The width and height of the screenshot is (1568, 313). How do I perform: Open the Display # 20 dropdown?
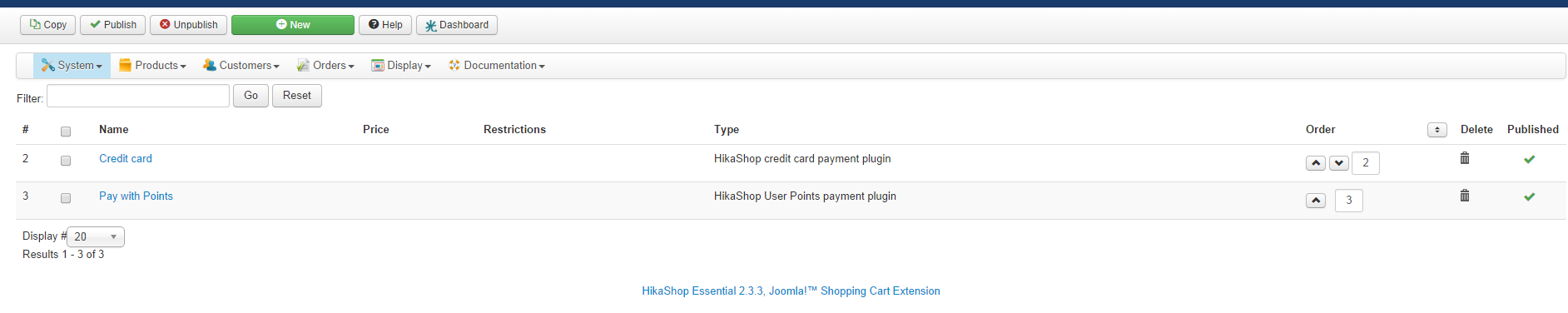pos(96,236)
